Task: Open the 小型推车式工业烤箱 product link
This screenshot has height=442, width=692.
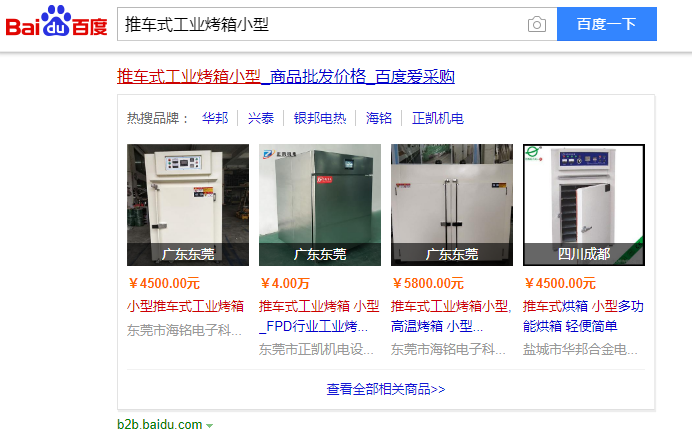Action: coord(185,306)
